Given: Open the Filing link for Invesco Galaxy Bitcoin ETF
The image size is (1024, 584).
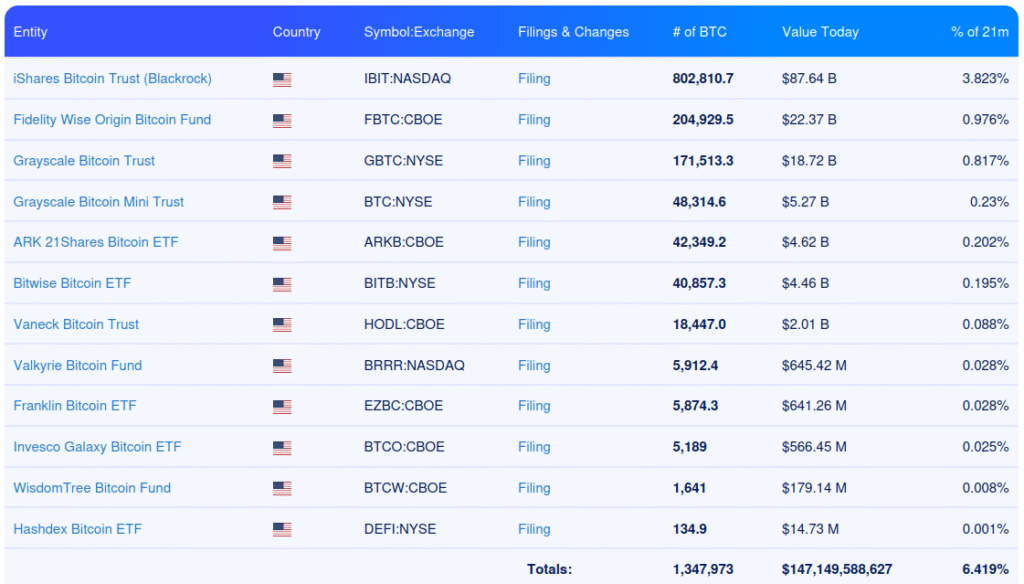Looking at the screenshot, I should click(534, 447).
